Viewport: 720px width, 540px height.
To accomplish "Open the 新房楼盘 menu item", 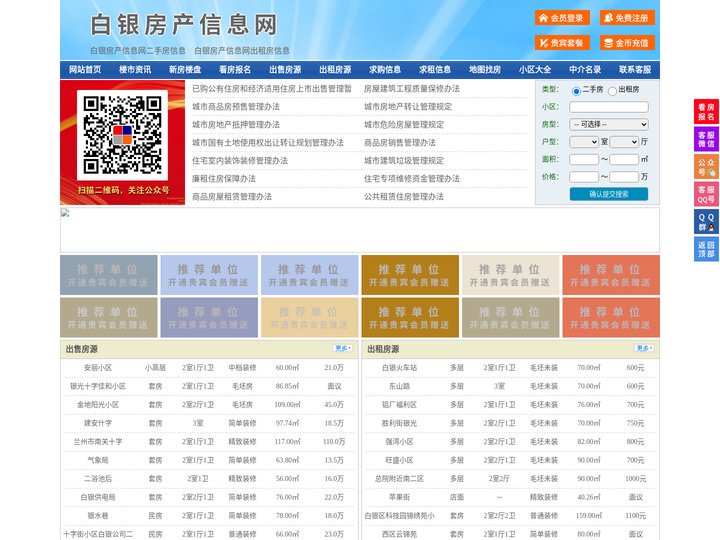I will 185,70.
